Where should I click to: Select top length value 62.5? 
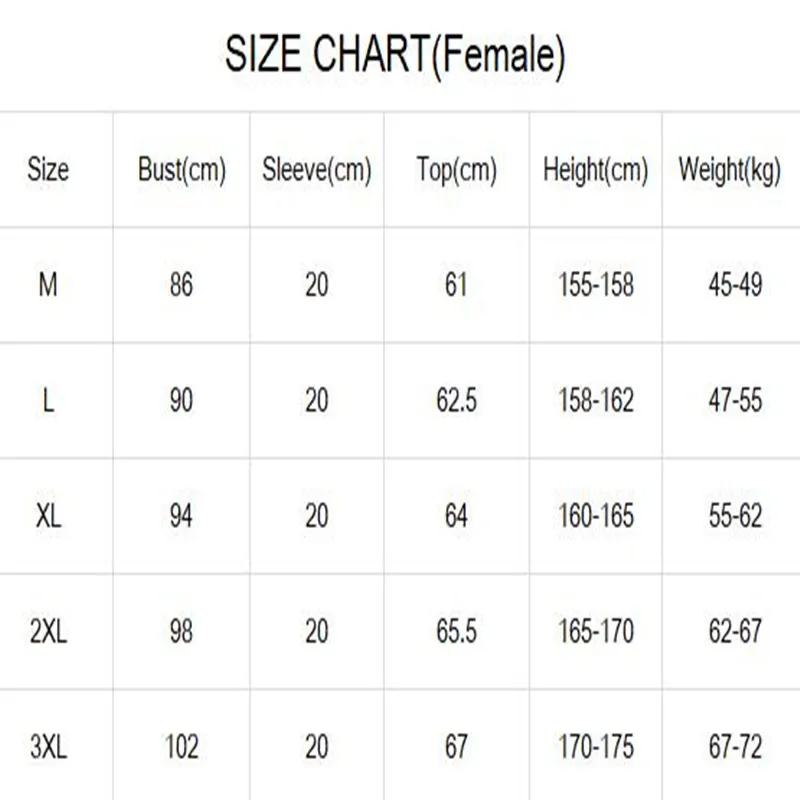click(x=457, y=401)
